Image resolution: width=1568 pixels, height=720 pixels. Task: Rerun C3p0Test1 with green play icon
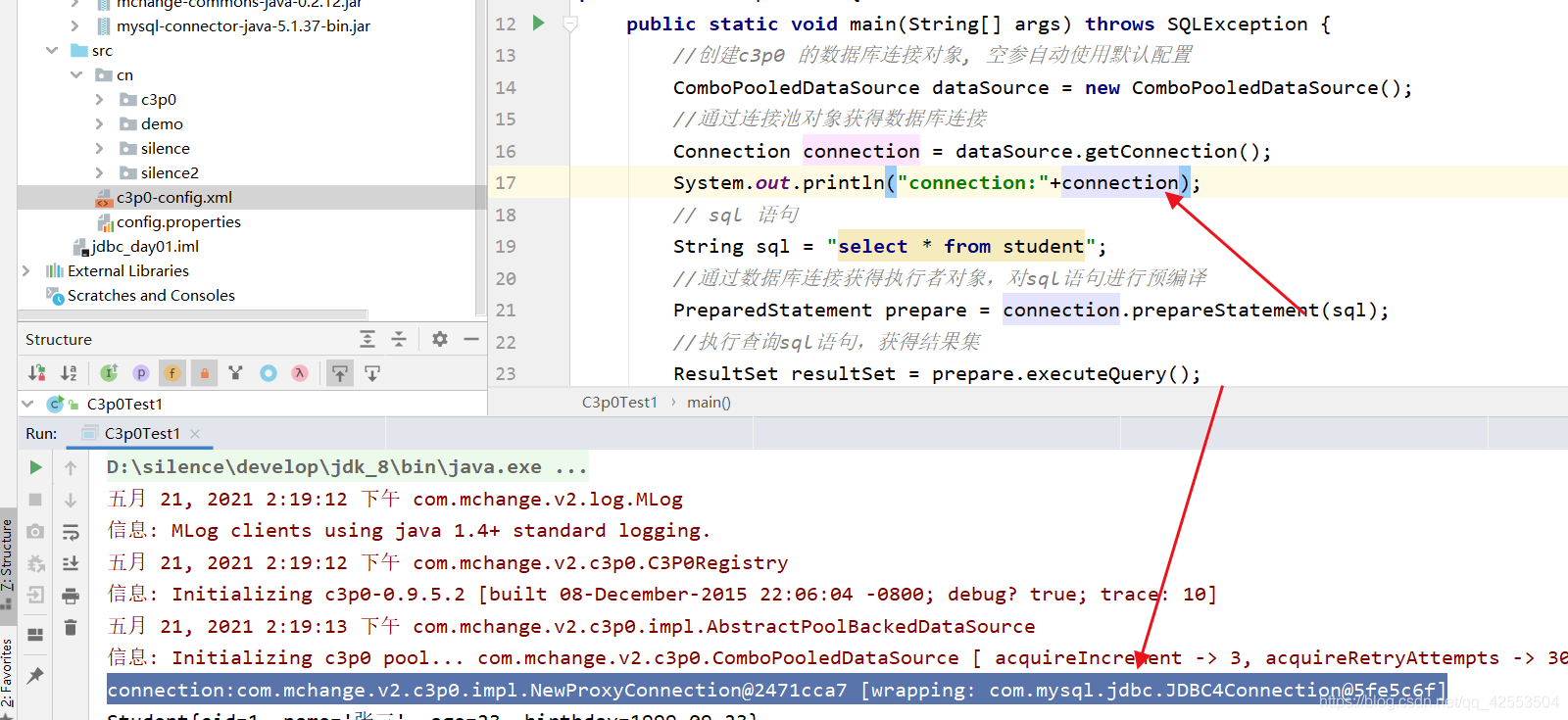pyautogui.click(x=35, y=467)
